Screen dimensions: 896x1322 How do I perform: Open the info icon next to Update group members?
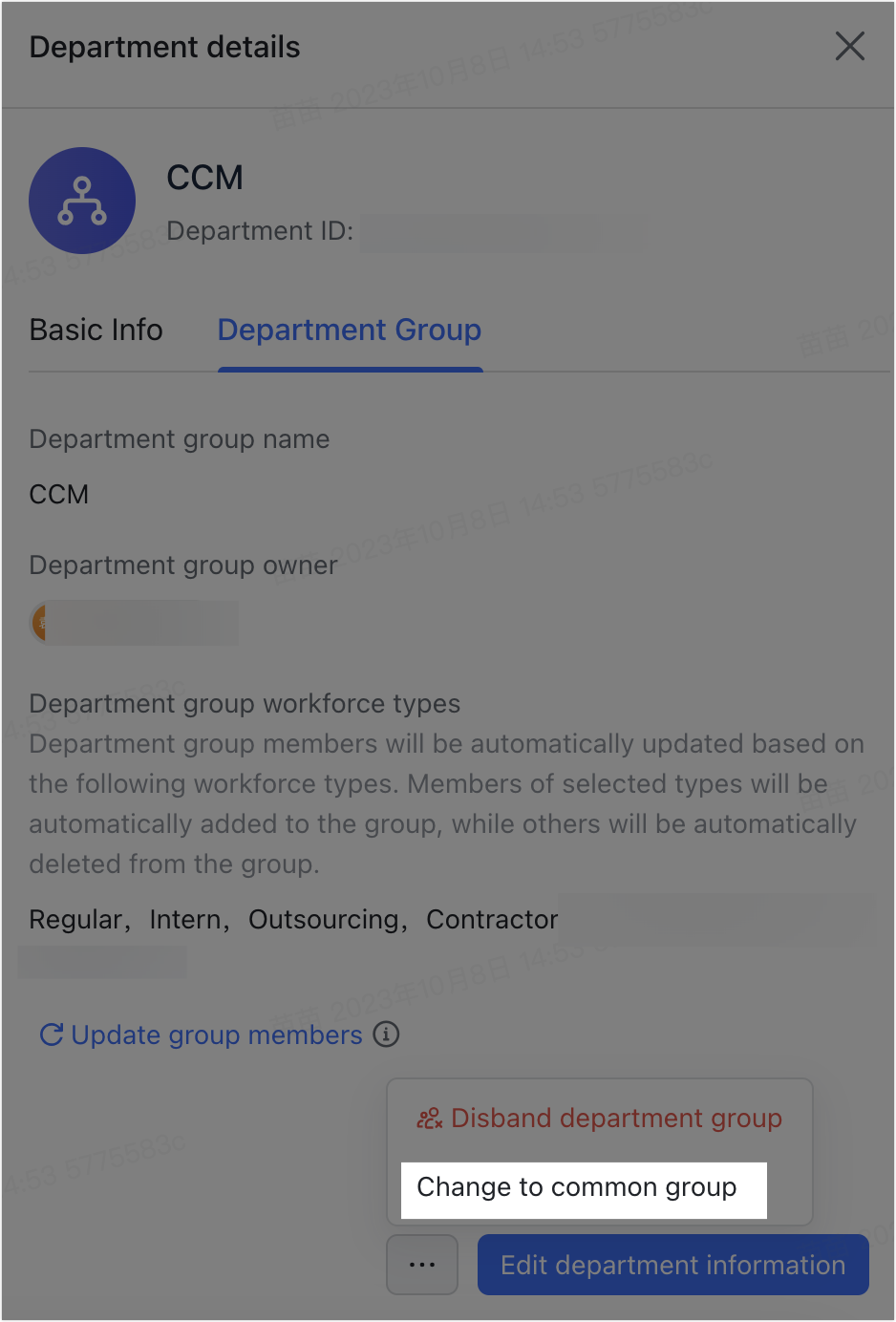click(385, 1034)
